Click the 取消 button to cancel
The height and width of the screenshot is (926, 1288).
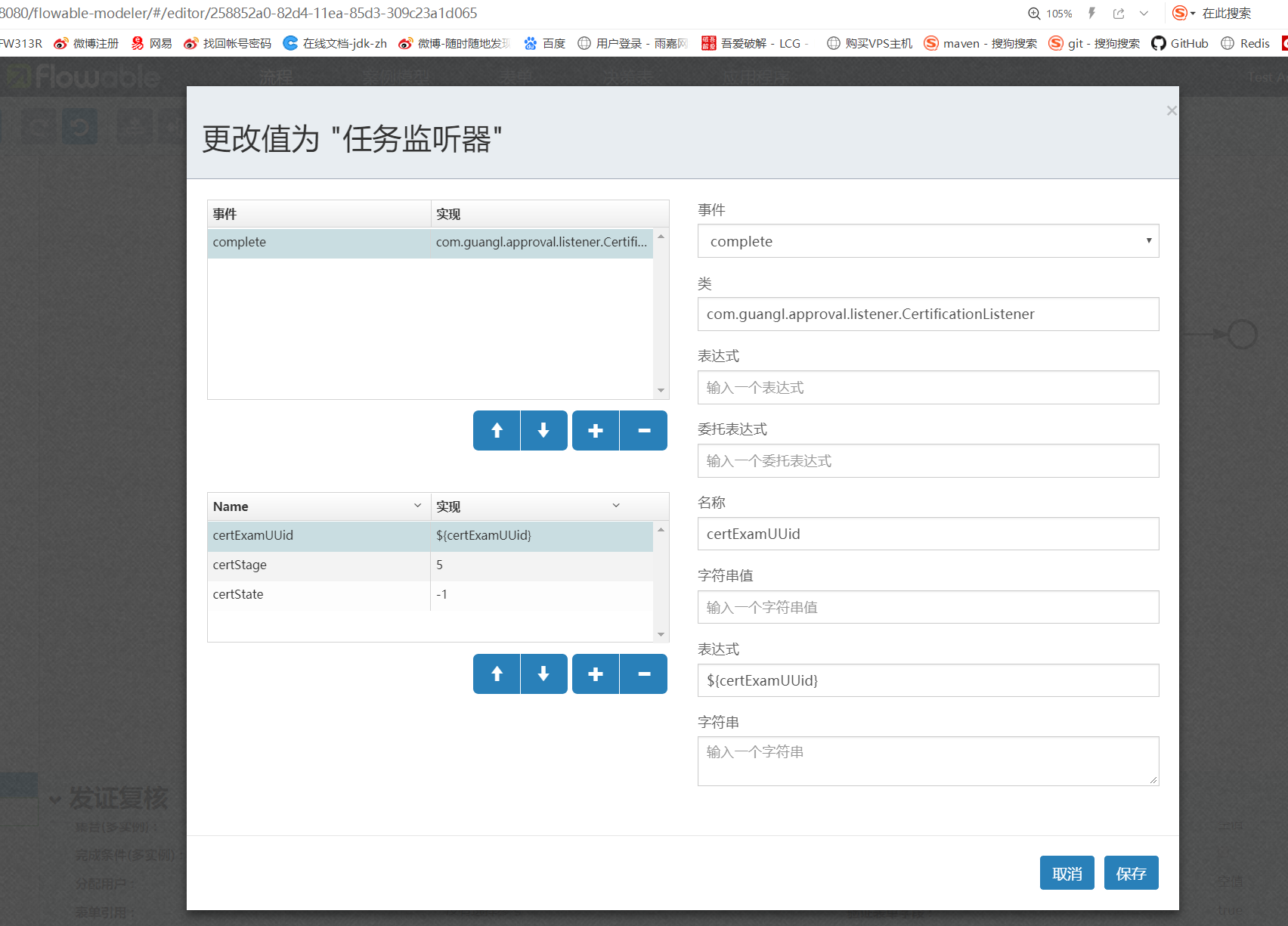coord(1067,872)
